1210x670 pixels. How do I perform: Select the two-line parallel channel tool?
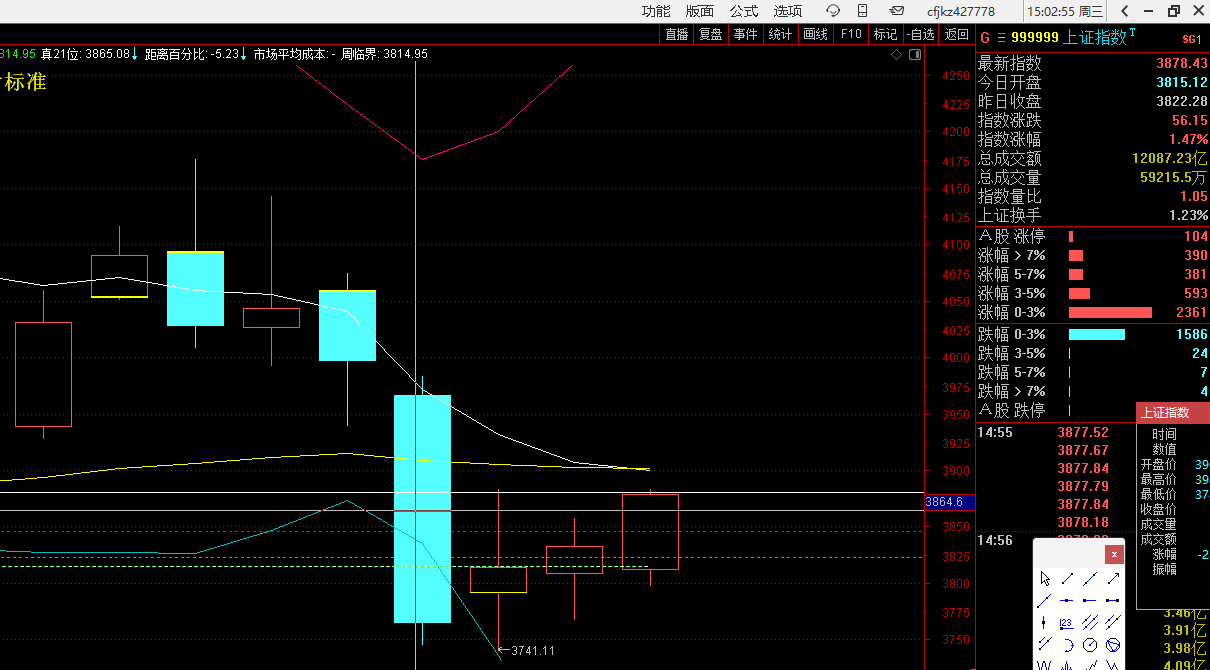pyautogui.click(x=1112, y=622)
